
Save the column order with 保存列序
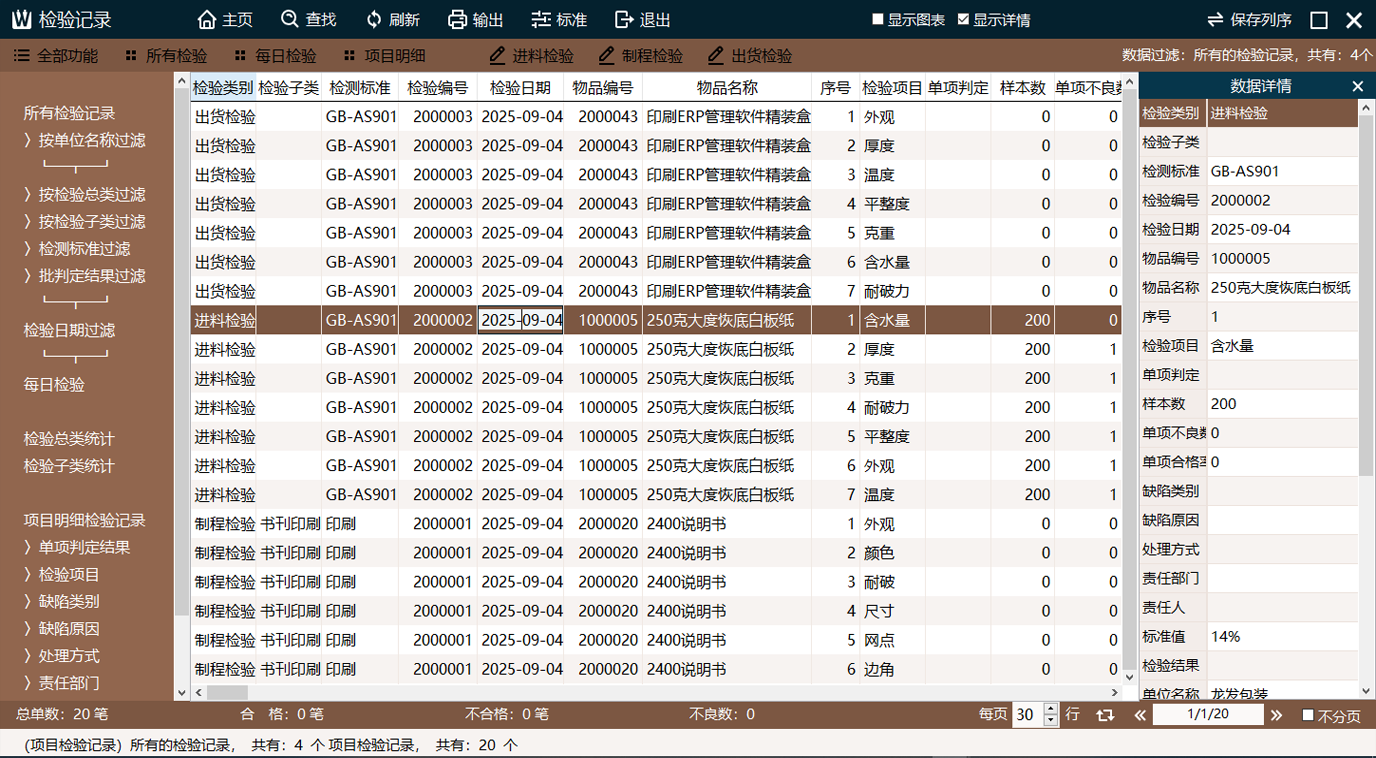pos(1249,20)
